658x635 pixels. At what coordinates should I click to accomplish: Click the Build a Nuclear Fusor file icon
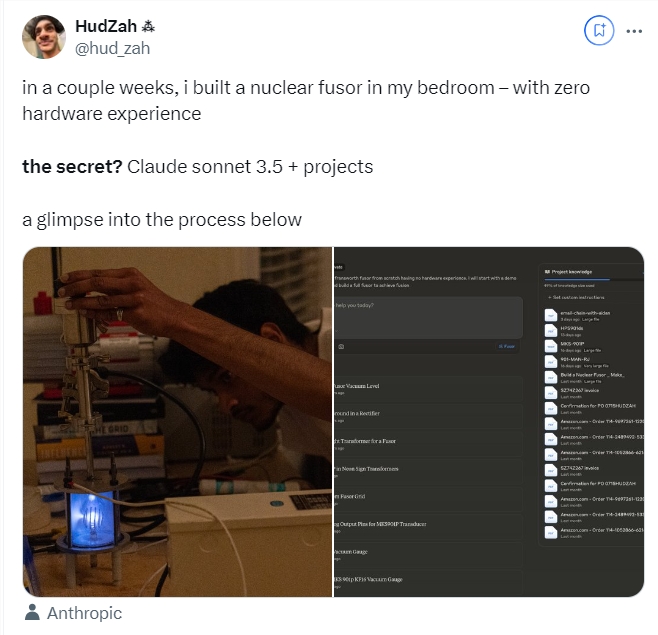[550, 378]
